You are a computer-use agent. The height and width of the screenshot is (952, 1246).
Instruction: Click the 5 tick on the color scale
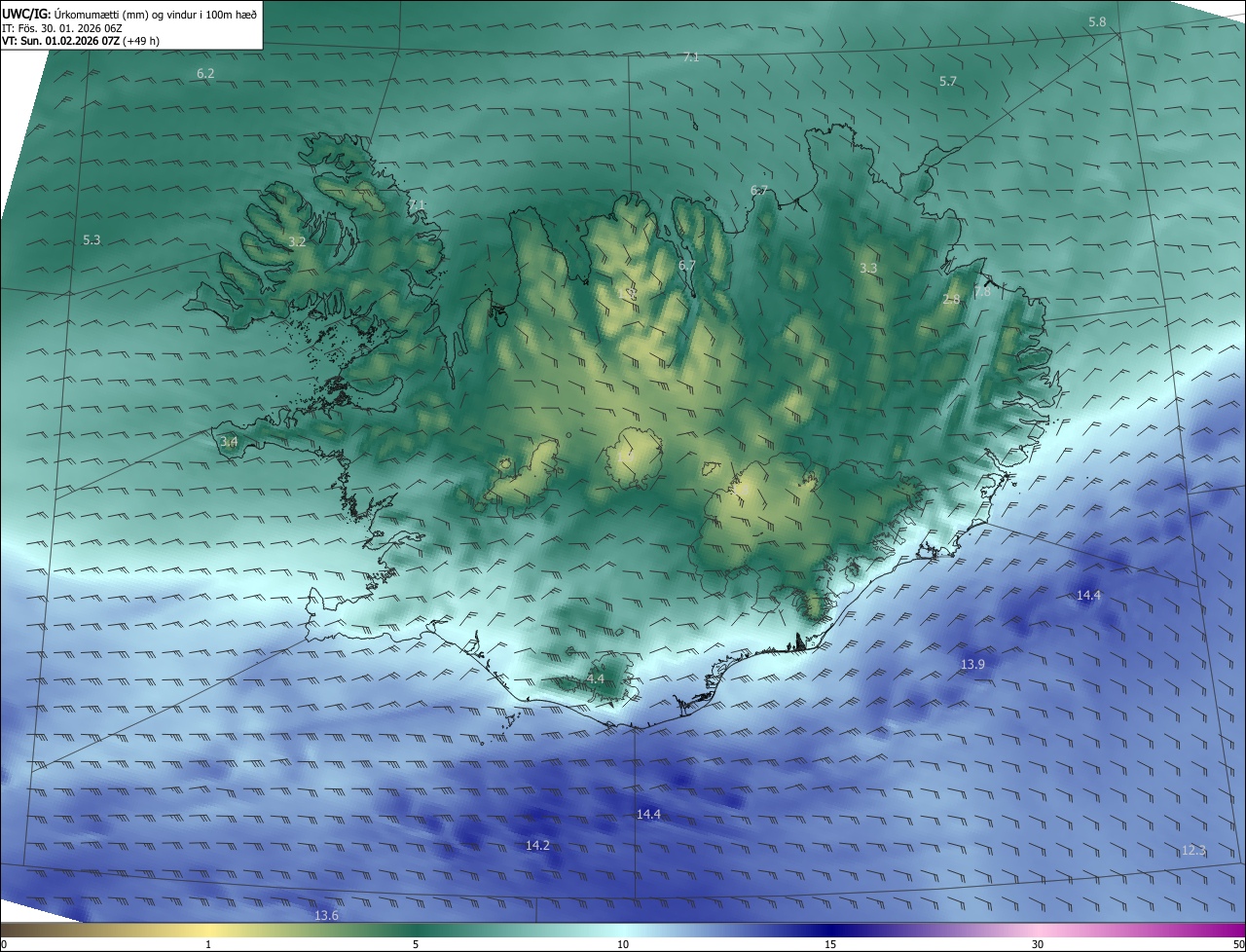click(x=416, y=944)
